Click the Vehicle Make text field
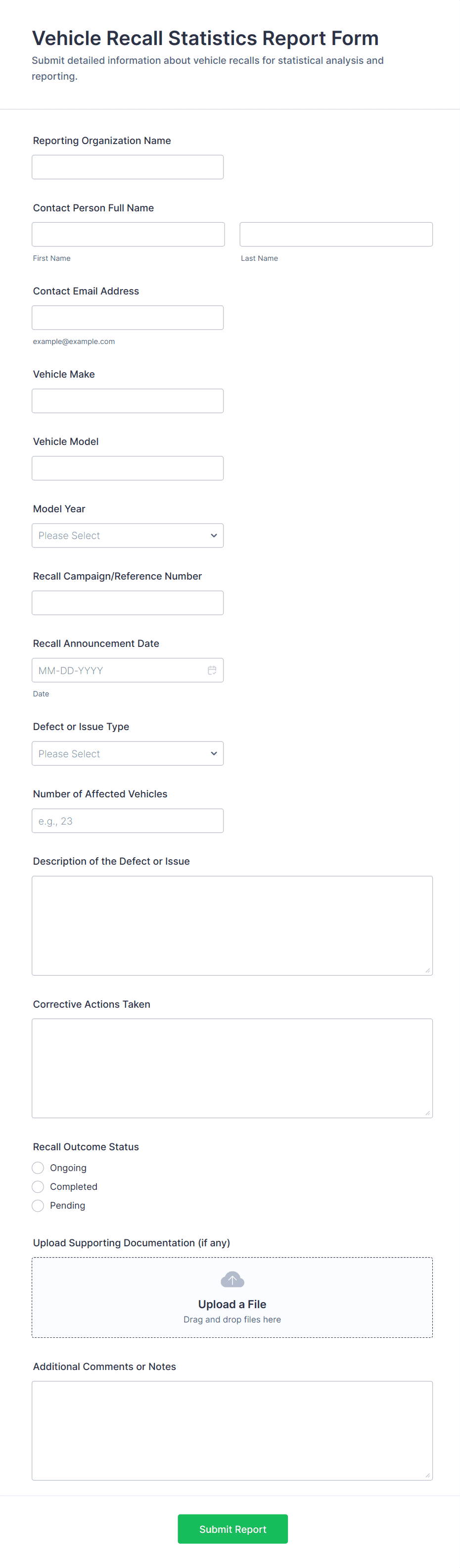The image size is (460, 1568). click(127, 401)
